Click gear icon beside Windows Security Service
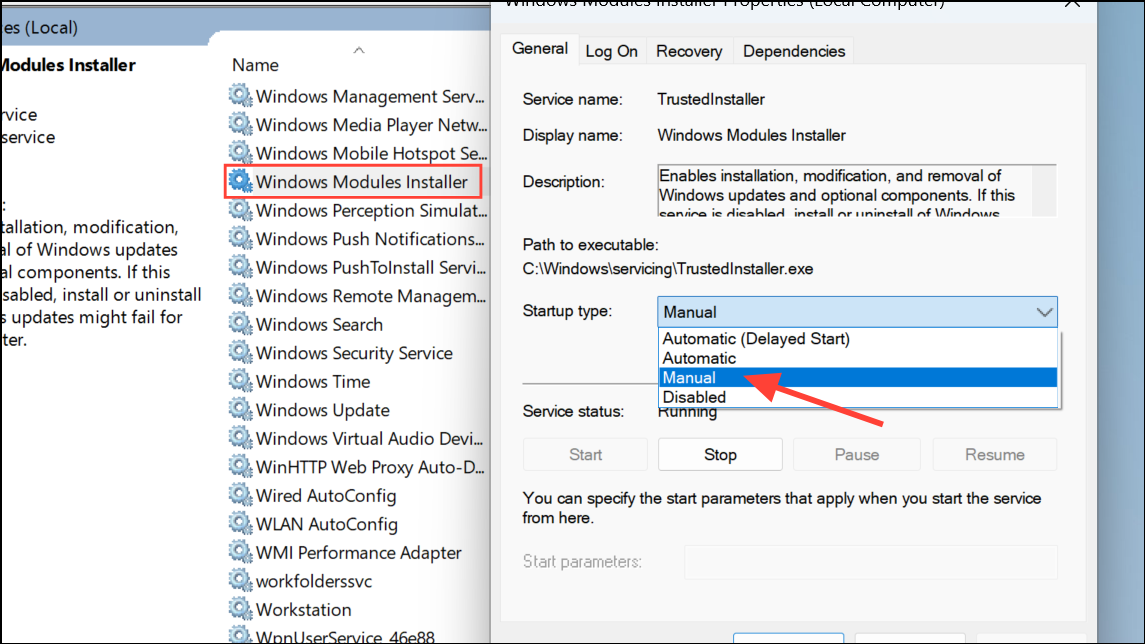The width and height of the screenshot is (1145, 644). tap(240, 351)
